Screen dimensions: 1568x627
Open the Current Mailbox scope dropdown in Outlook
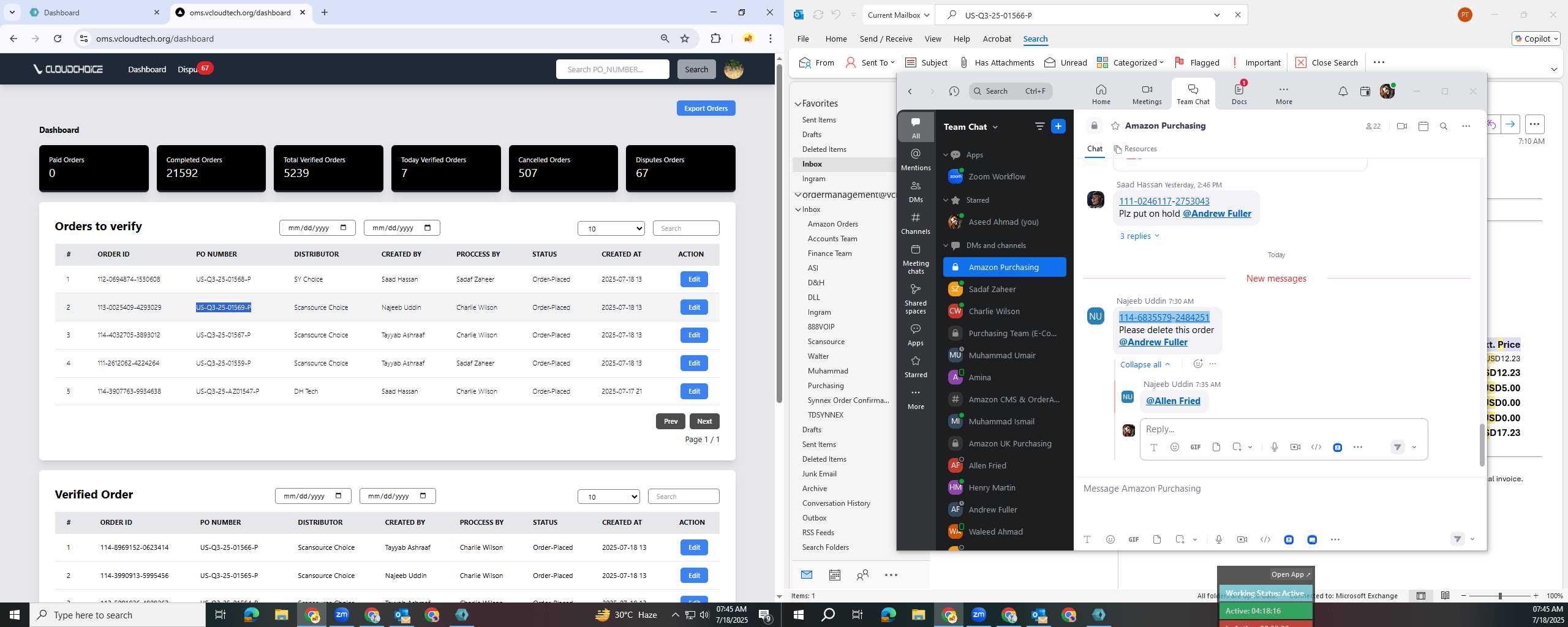coord(898,15)
